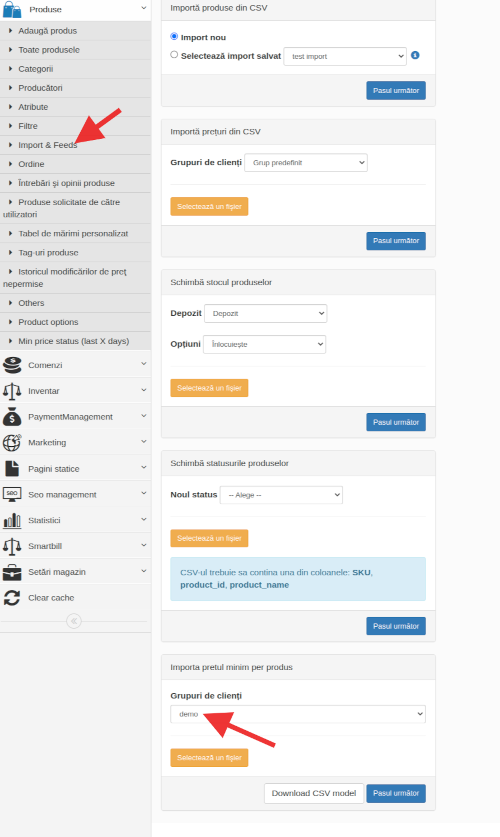Collapse the sidebar with double-arrow icon
The width and height of the screenshot is (500, 837).
[74, 621]
